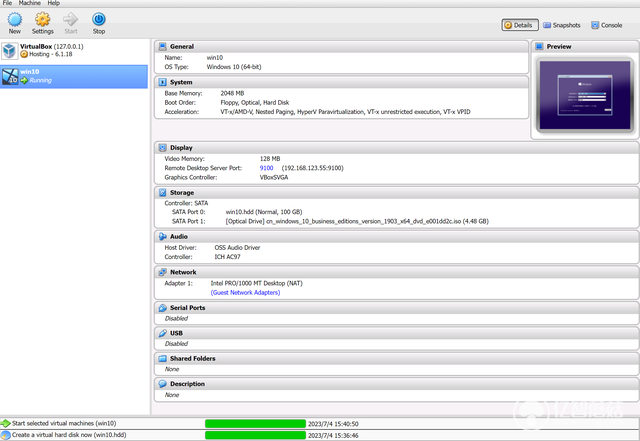This screenshot has width=640, height=441.
Task: Click the Acceleration details text in System
Action: (345, 112)
